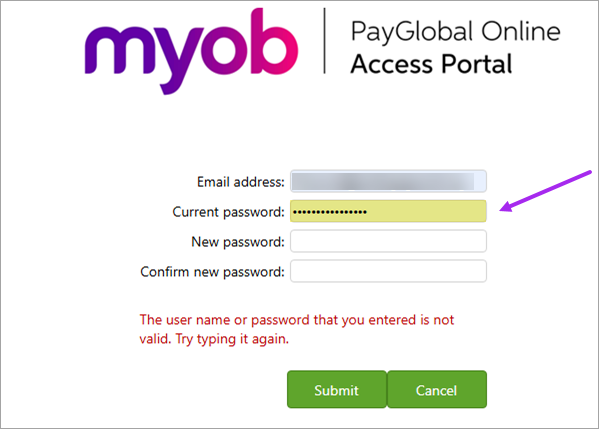Screen dimensions: 599x429
Task: Select the Access Portal heading text
Action: point(431,63)
